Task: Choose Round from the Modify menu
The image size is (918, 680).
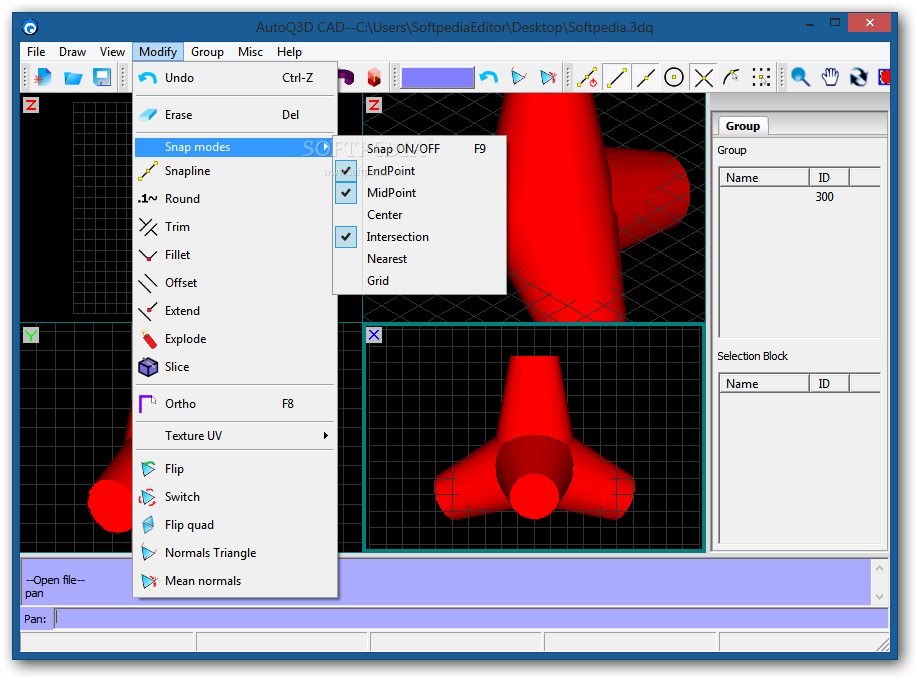Action: coord(235,199)
